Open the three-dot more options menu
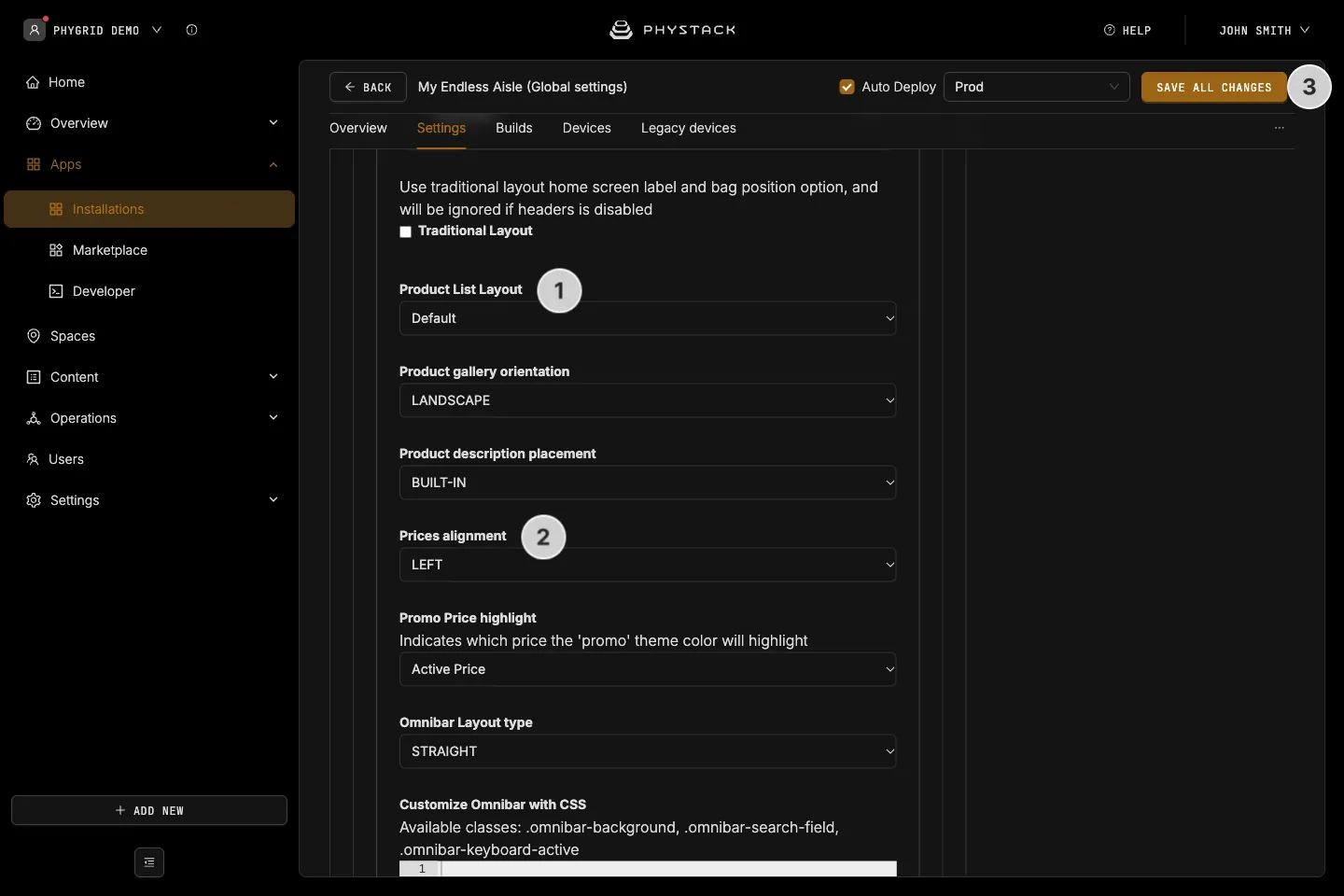The height and width of the screenshot is (896, 1344). point(1280,128)
